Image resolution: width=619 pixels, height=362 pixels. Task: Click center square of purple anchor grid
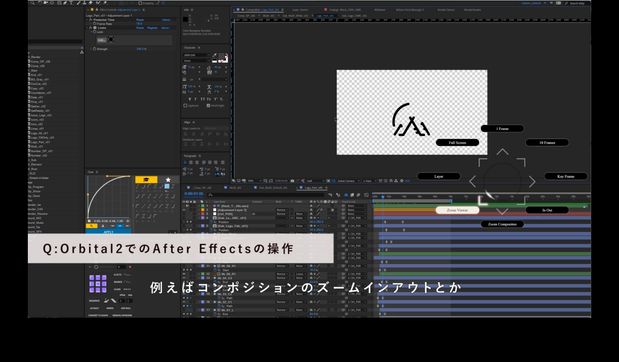pos(98,284)
